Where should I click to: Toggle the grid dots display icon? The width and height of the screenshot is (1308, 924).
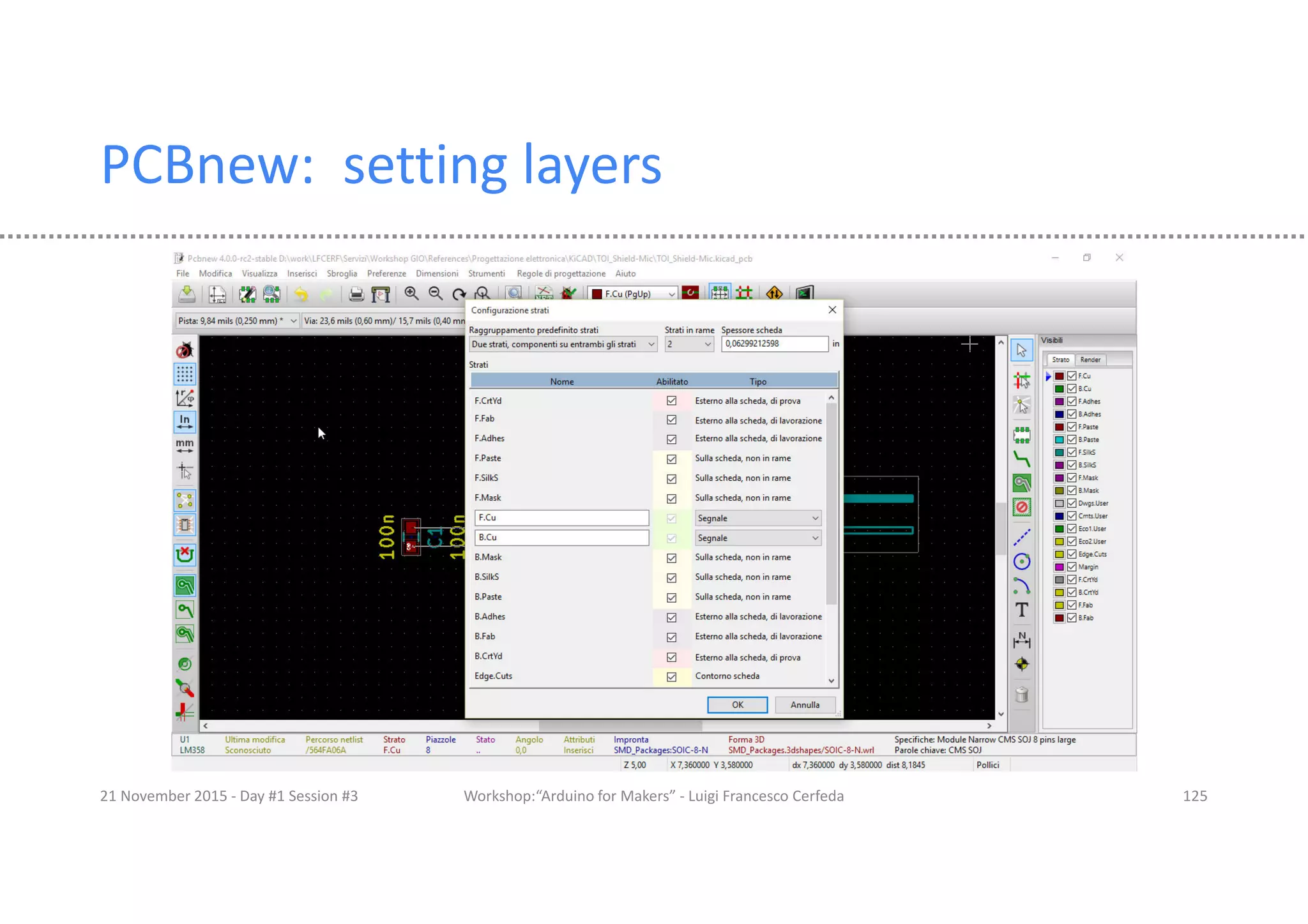click(x=185, y=374)
